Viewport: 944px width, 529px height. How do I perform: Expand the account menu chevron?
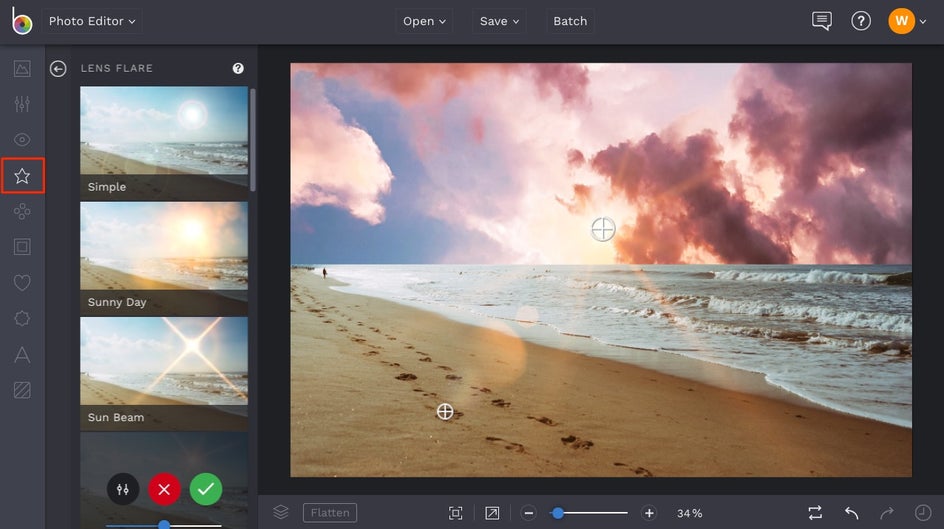tap(923, 22)
